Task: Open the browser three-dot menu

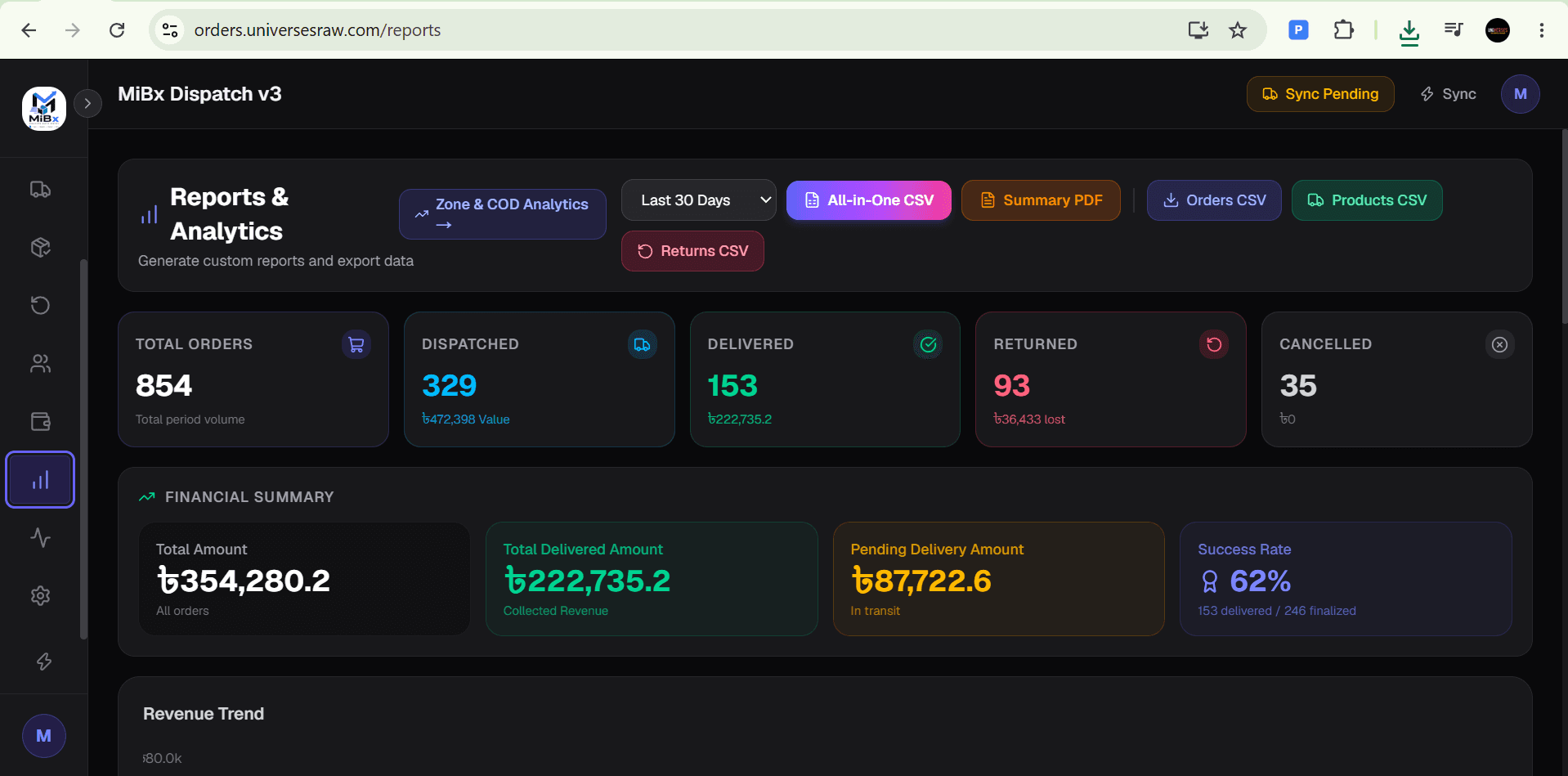Action: 1541,30
